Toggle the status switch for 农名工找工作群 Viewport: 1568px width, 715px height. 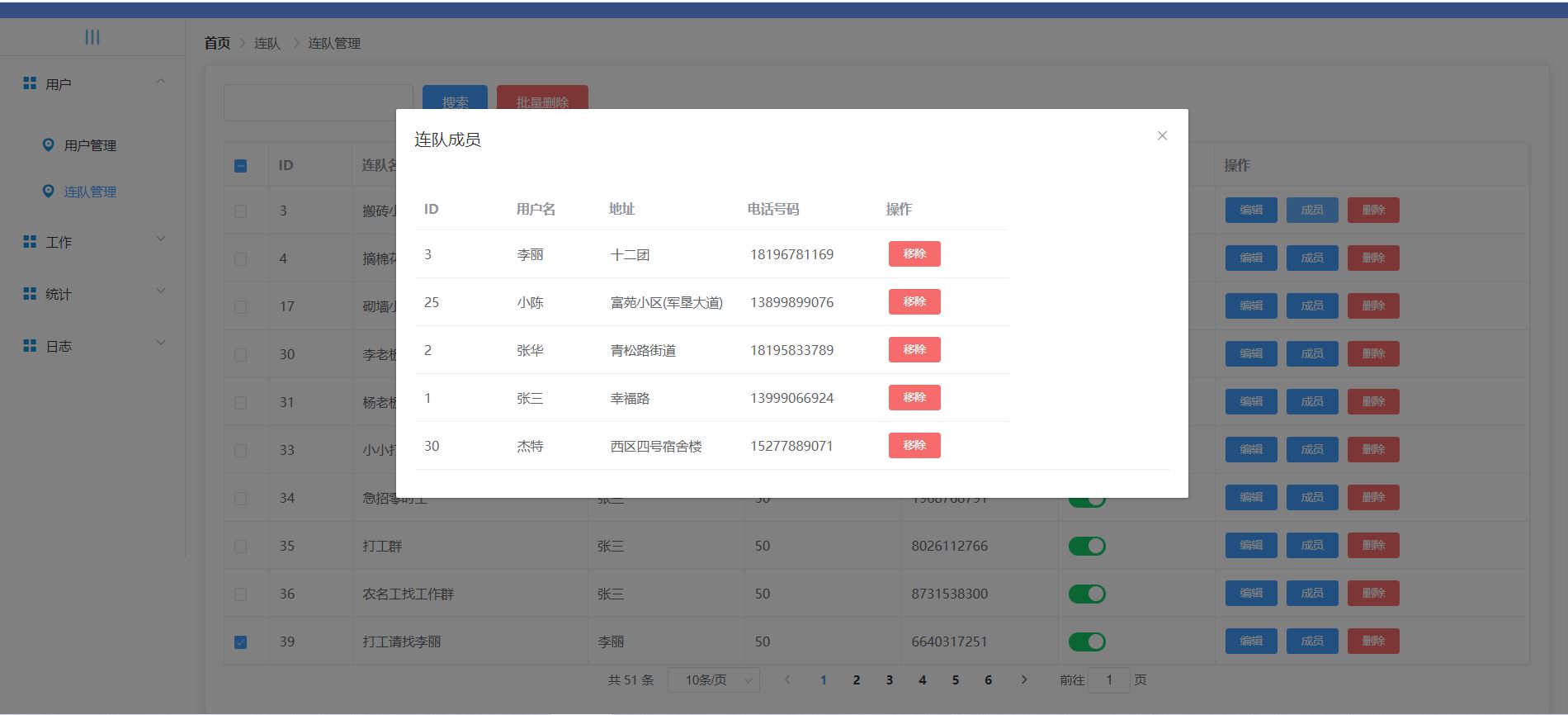1087,594
